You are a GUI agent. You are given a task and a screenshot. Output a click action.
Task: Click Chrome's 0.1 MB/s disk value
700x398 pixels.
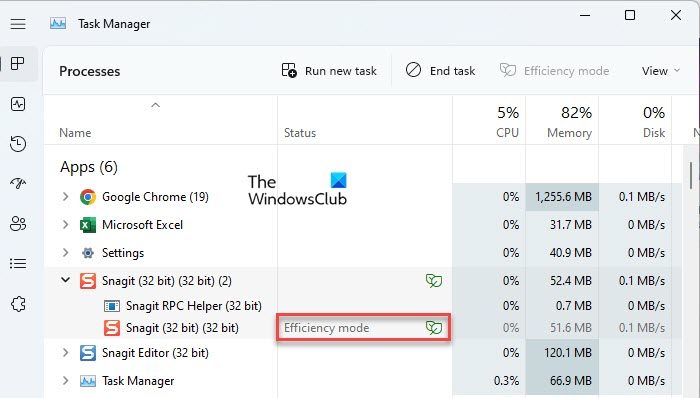pos(642,197)
